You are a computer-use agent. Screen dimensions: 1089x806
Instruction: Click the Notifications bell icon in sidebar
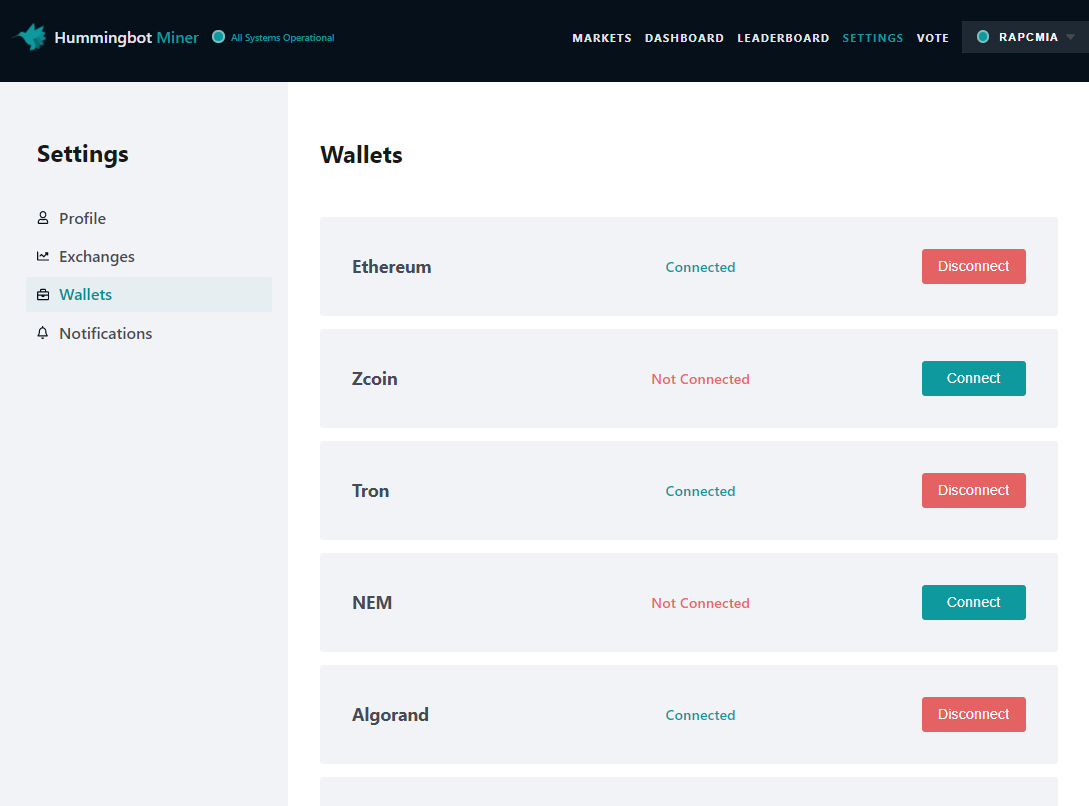coord(43,333)
